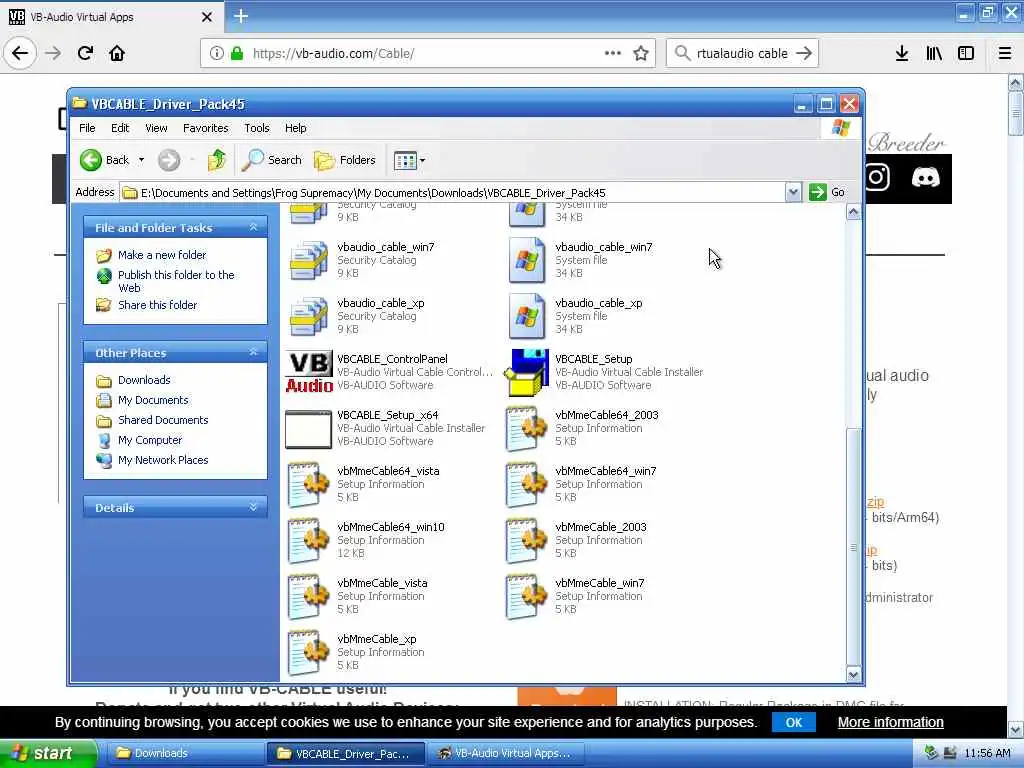Click the Firefox back arrow
Image resolution: width=1024 pixels, height=768 pixels.
(20, 53)
